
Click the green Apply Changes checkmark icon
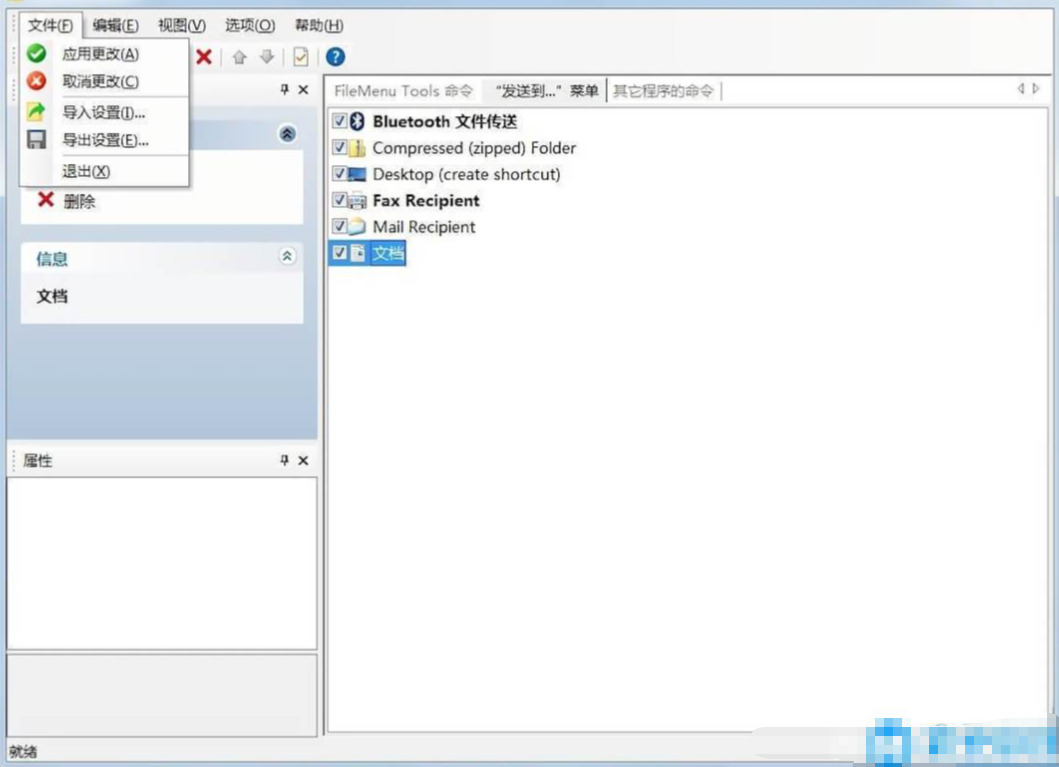pos(36,53)
